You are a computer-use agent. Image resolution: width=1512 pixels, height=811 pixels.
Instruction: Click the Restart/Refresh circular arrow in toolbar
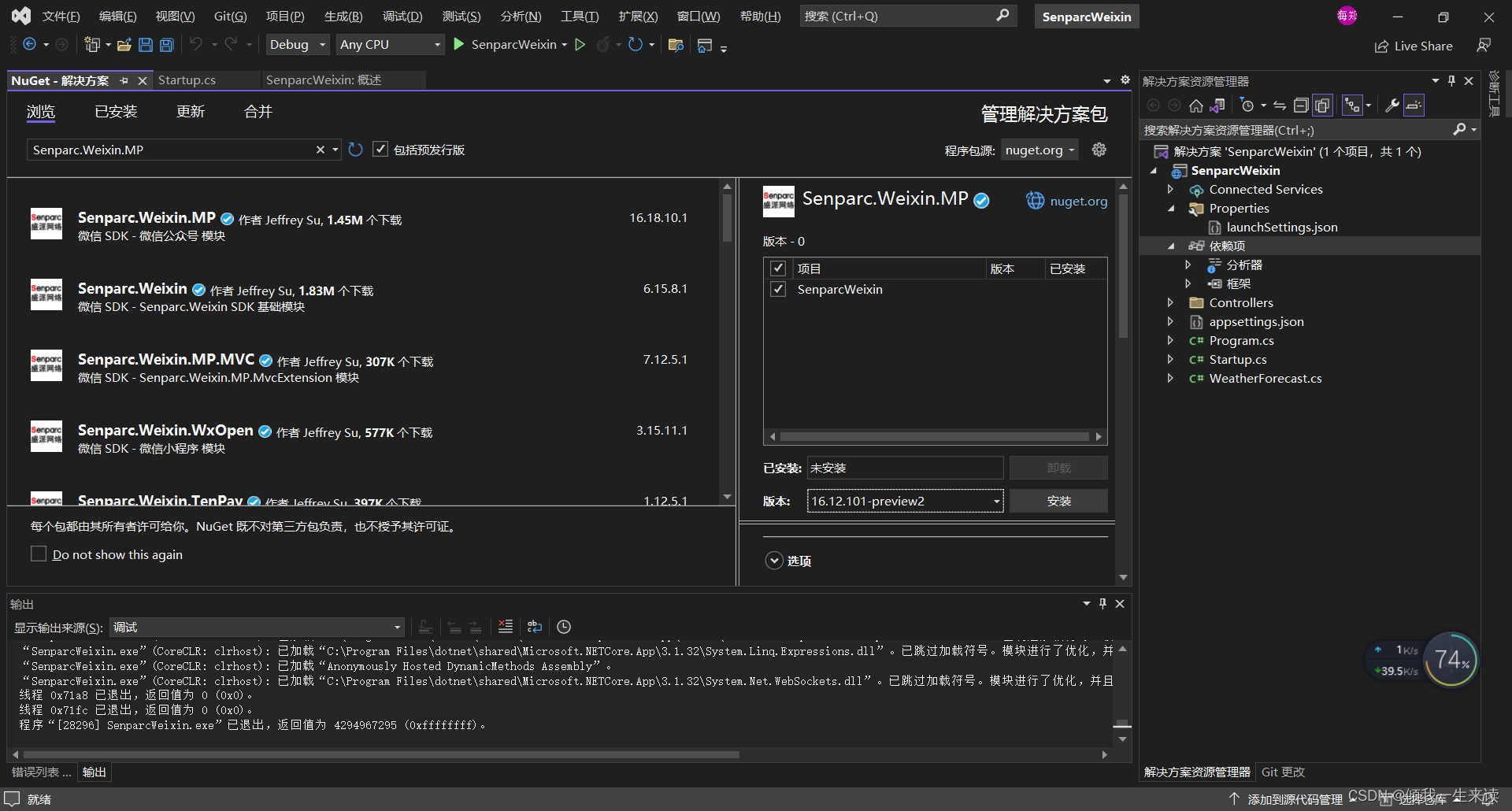636,45
